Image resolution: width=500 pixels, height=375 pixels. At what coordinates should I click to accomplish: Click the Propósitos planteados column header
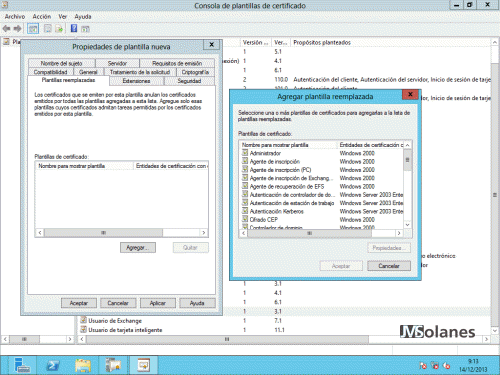point(391,42)
